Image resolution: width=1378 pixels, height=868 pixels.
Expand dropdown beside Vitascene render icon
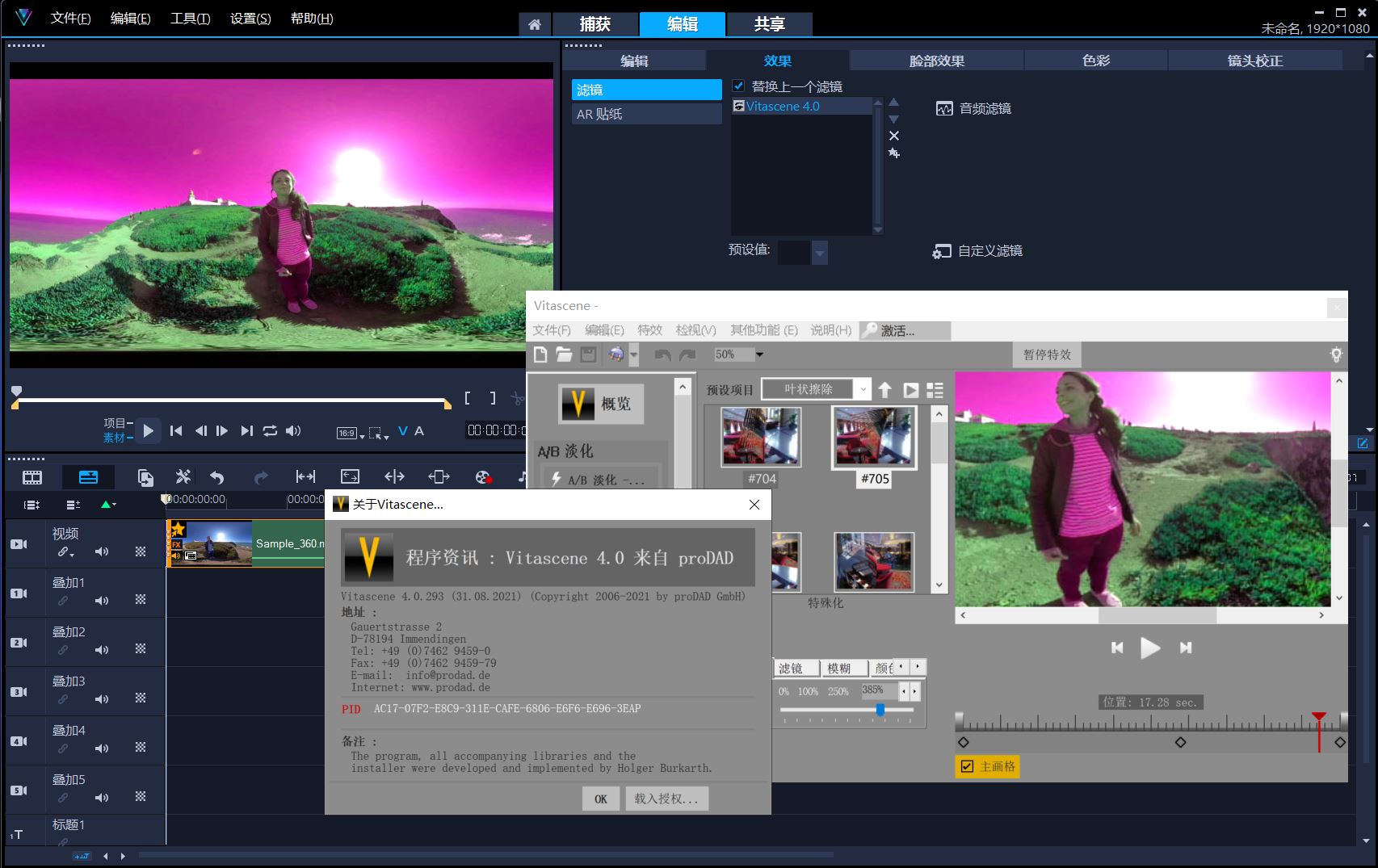point(634,354)
